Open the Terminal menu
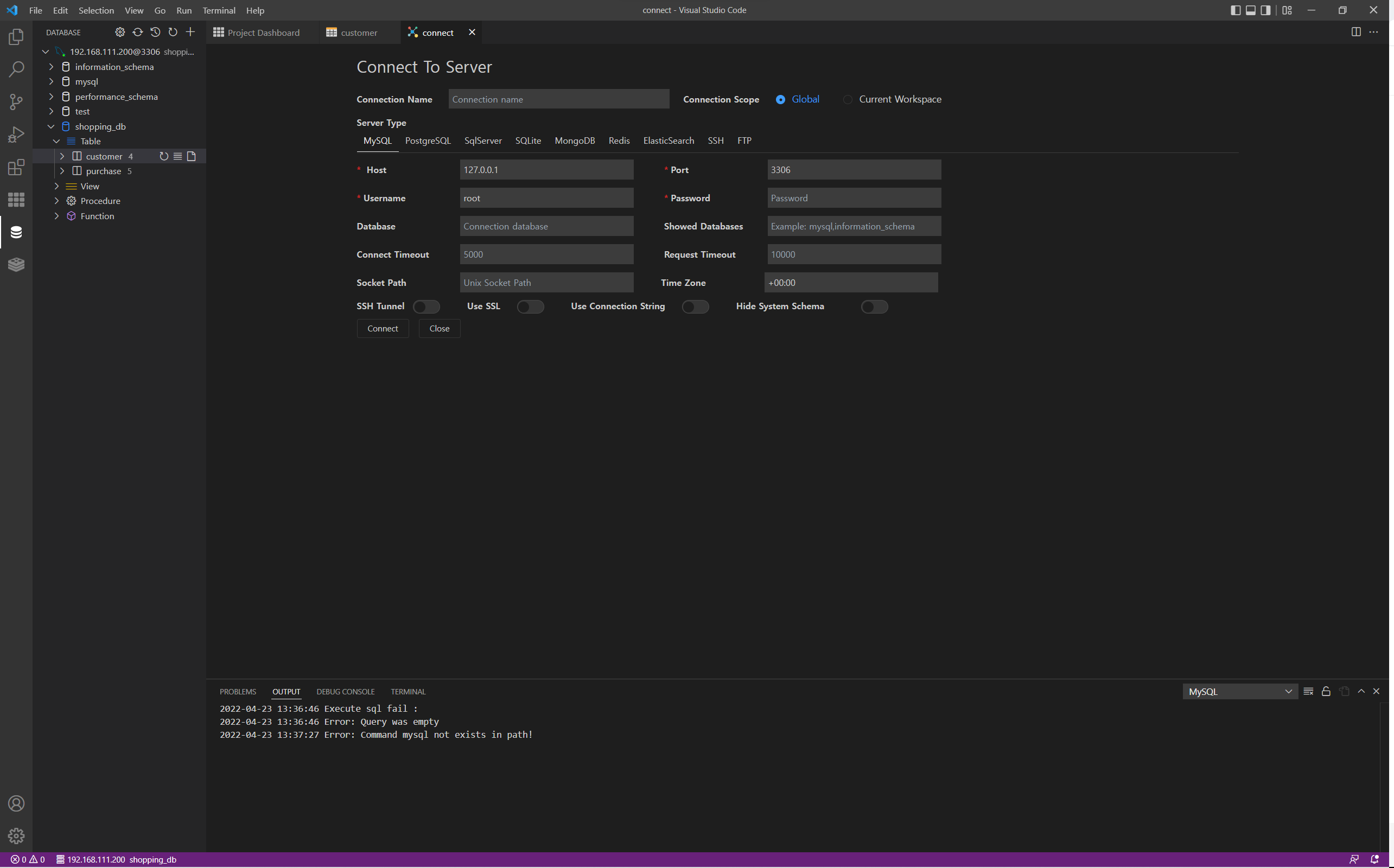The width and height of the screenshot is (1394, 868). click(219, 10)
